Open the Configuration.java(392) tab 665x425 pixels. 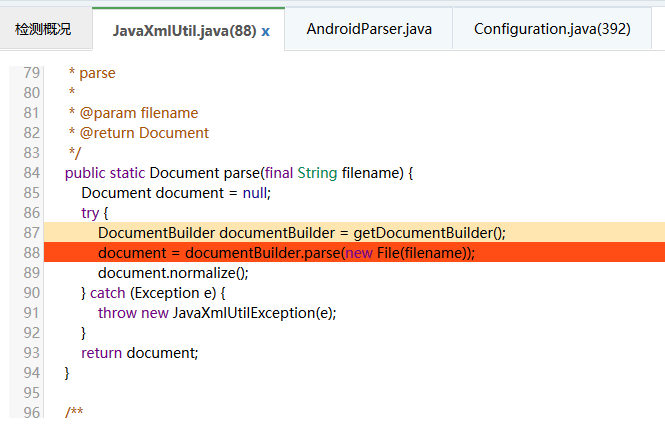(x=552, y=29)
